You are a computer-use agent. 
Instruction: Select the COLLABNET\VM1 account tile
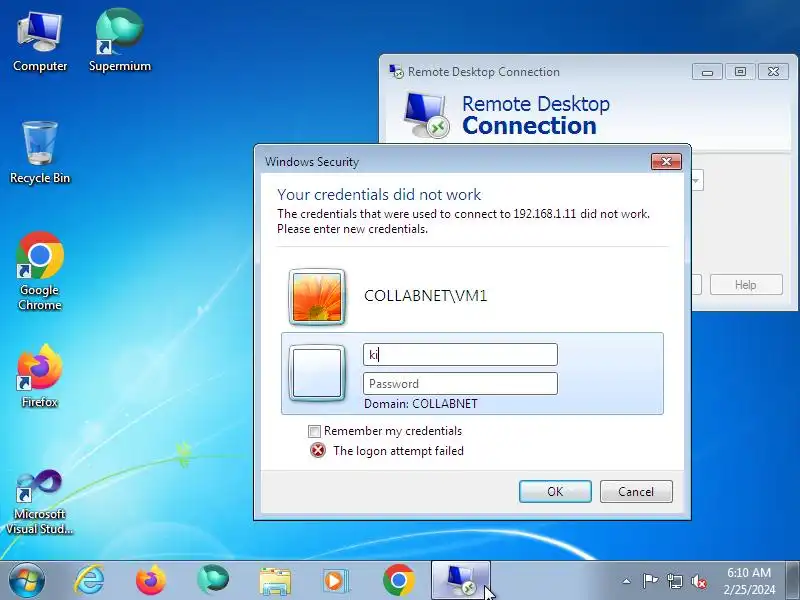[472, 296]
